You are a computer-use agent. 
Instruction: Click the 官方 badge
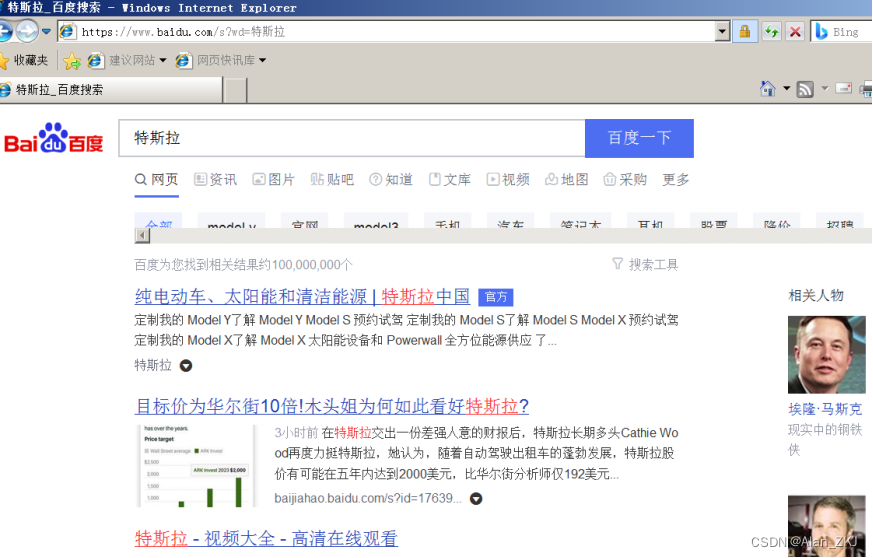click(x=496, y=297)
